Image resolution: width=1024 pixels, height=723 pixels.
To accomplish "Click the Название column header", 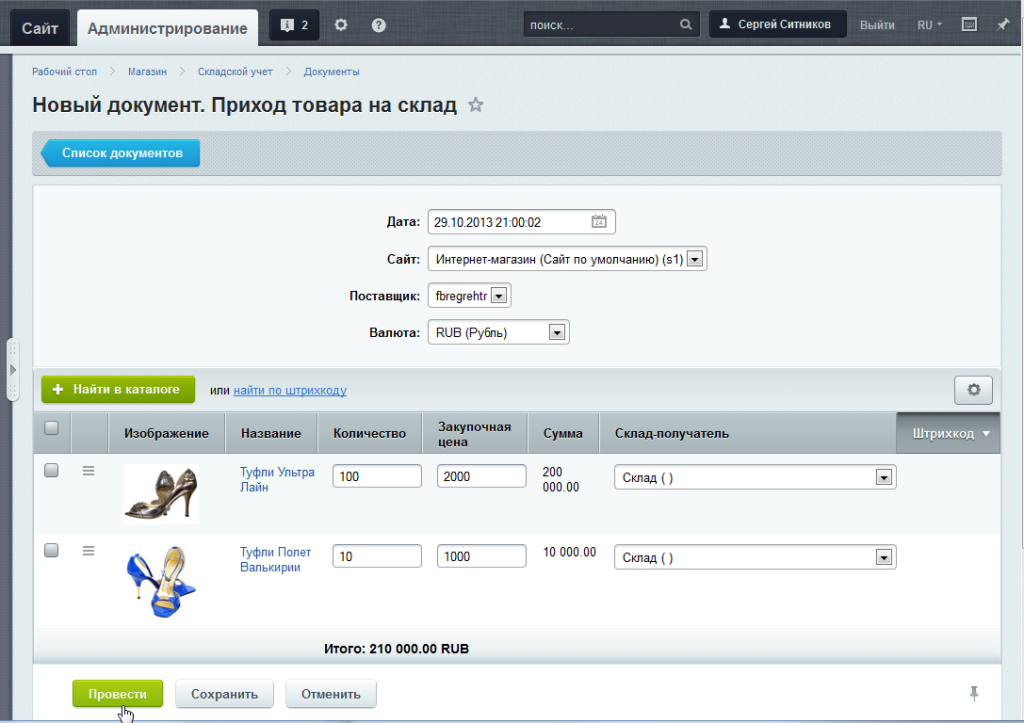I will click(x=271, y=433).
